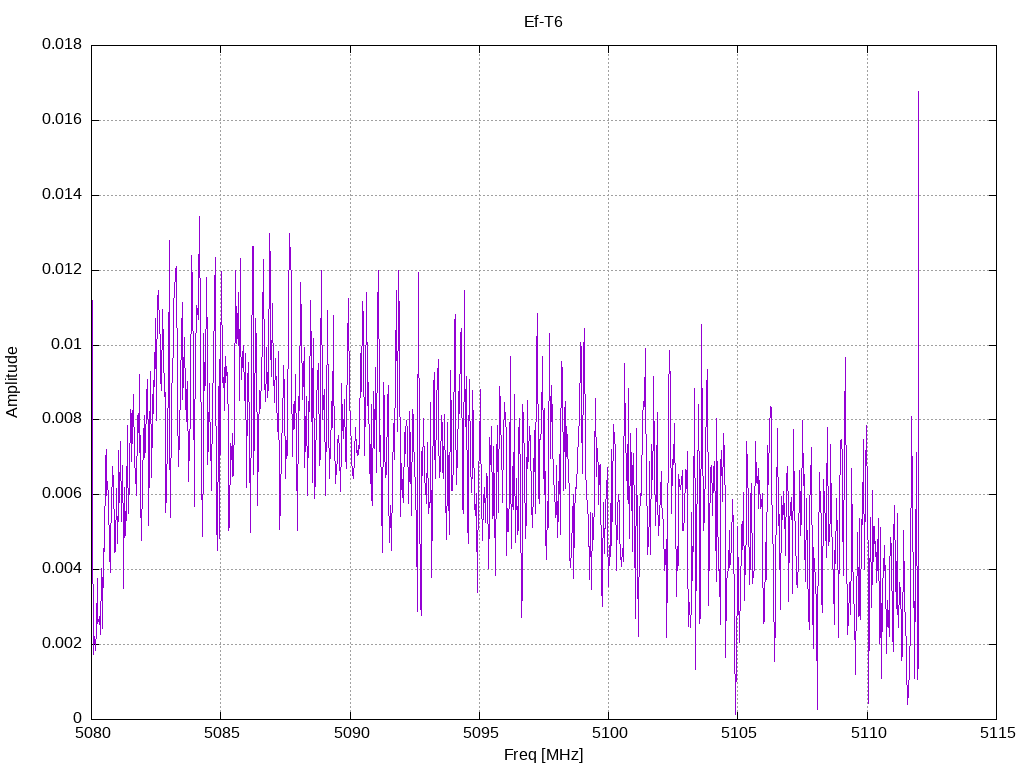The width and height of the screenshot is (1024, 768).
Task: Click the y-axis tick value 0.008
Action: (62, 418)
